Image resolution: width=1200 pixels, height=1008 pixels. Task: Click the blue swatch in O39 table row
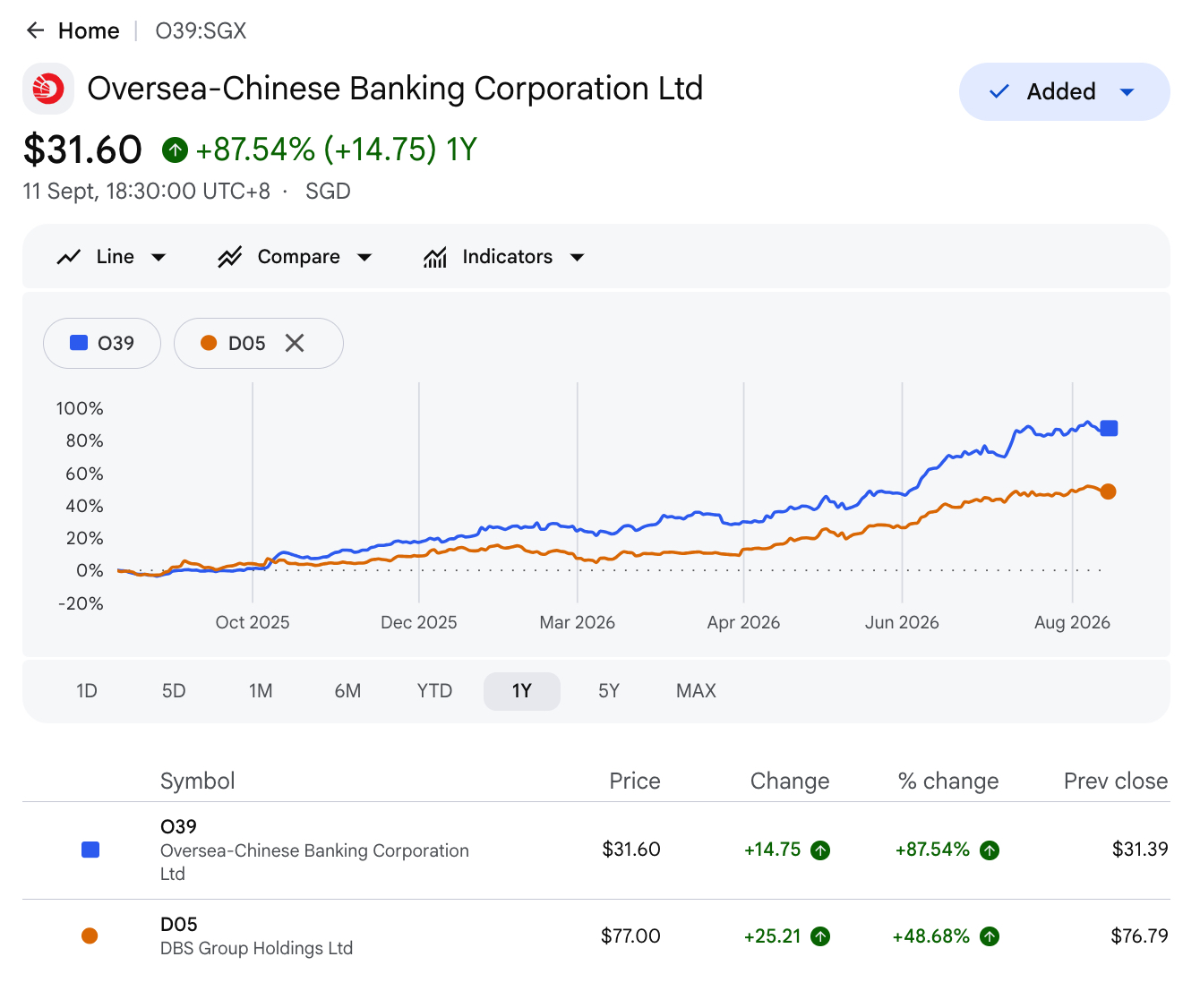[x=90, y=850]
